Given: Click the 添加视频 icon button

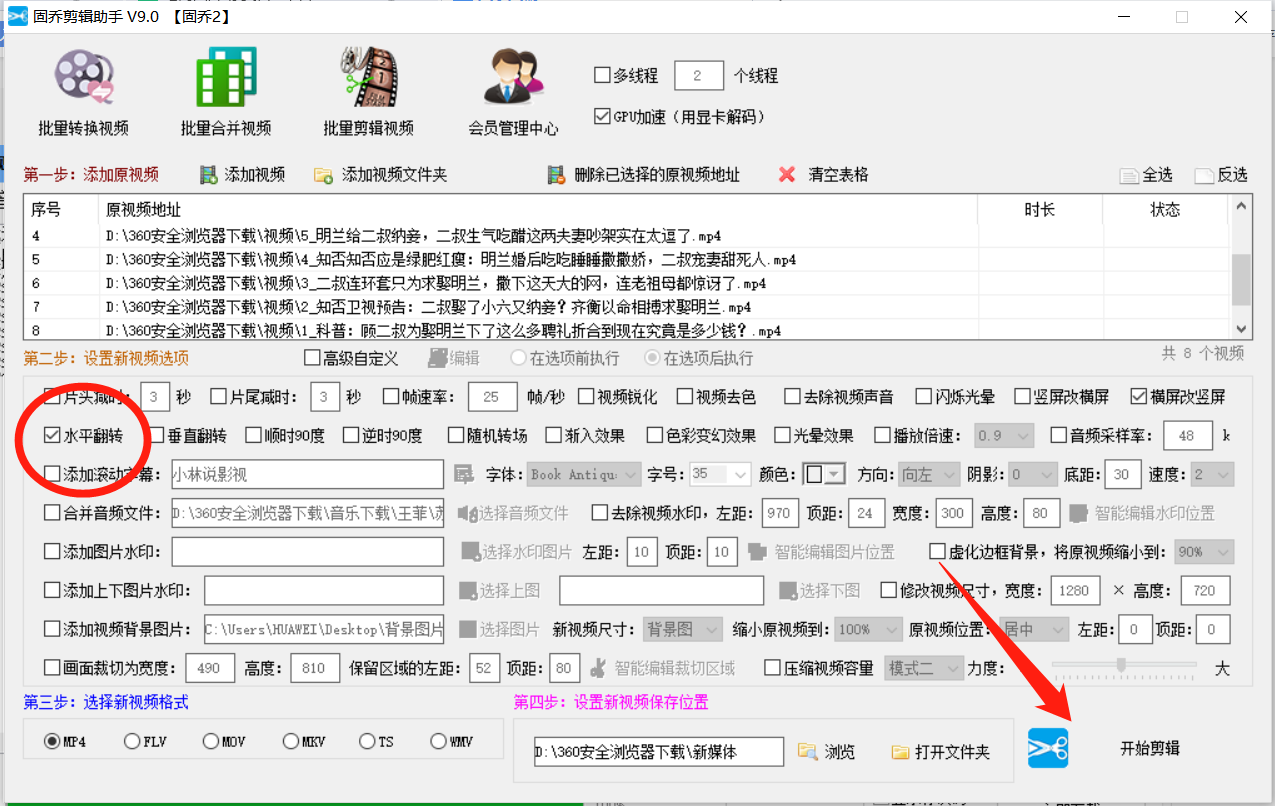Looking at the screenshot, I should [x=209, y=175].
